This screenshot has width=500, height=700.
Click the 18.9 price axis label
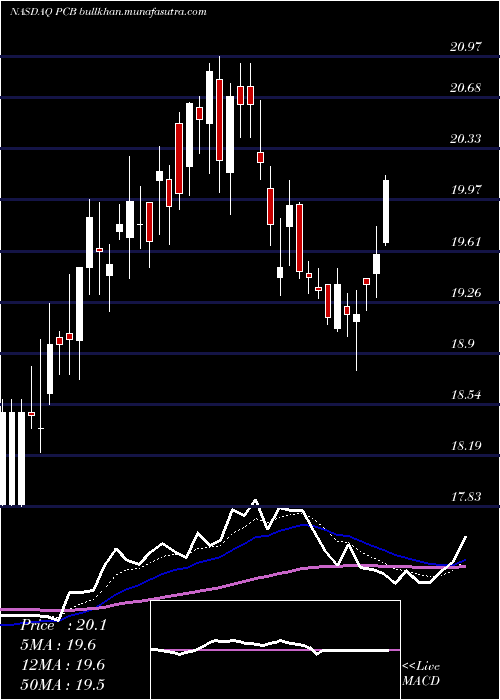pos(462,344)
